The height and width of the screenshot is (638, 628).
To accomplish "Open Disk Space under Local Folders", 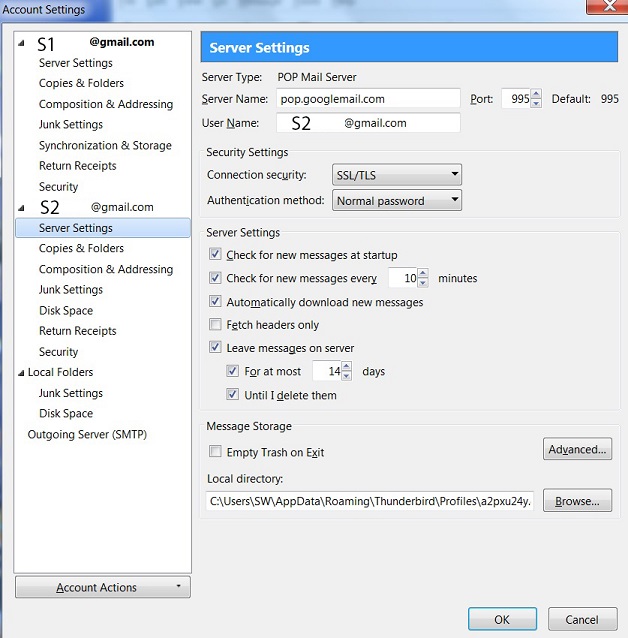I will 66,413.
